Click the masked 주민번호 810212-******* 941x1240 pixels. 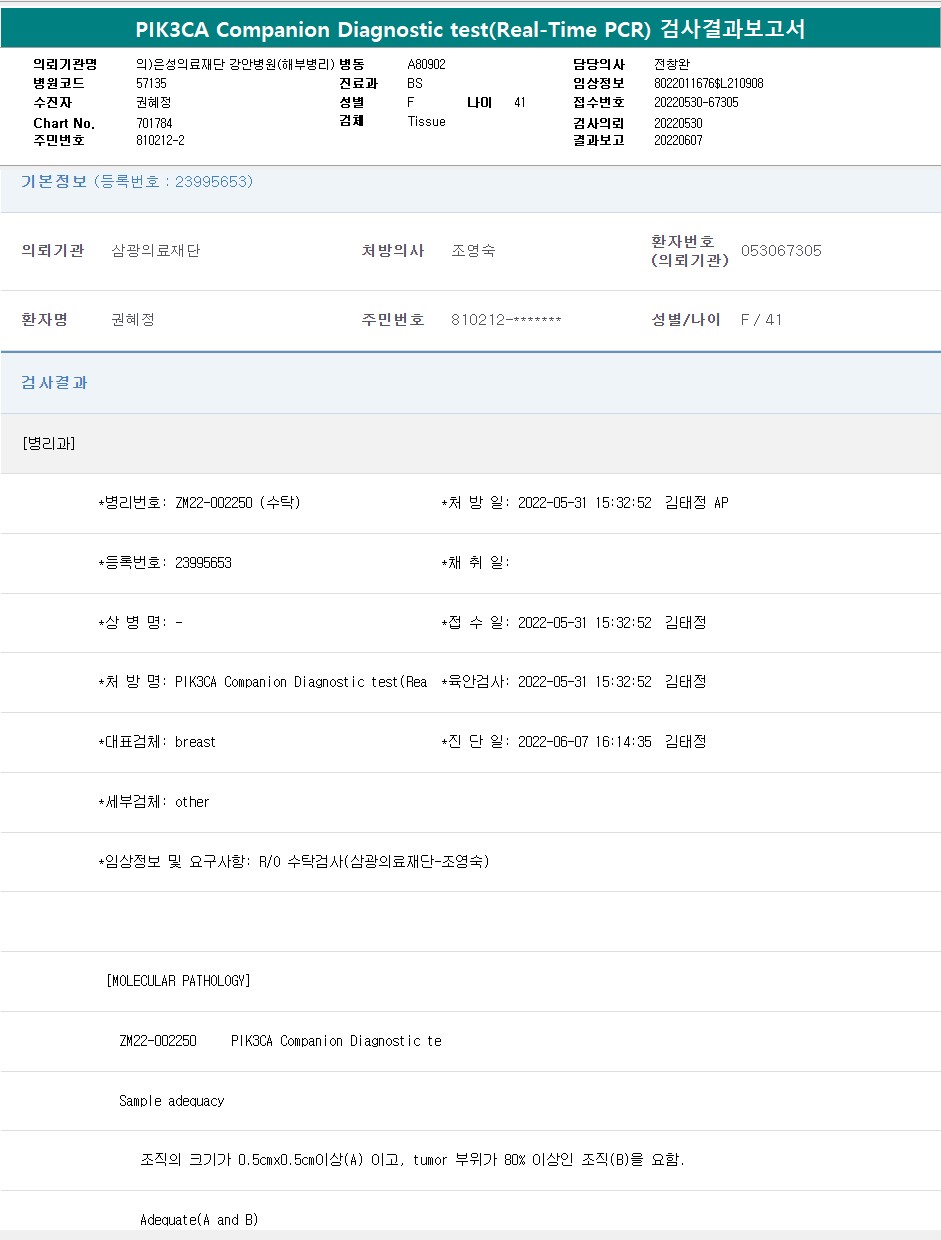click(x=506, y=320)
